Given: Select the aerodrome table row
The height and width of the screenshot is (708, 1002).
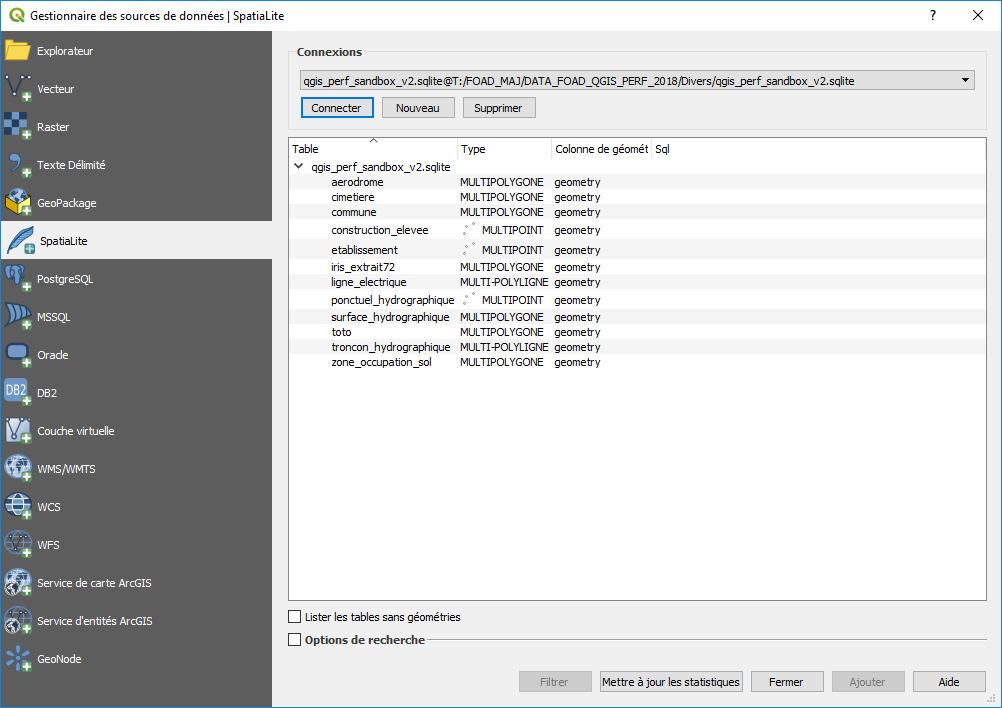Looking at the screenshot, I should point(357,182).
